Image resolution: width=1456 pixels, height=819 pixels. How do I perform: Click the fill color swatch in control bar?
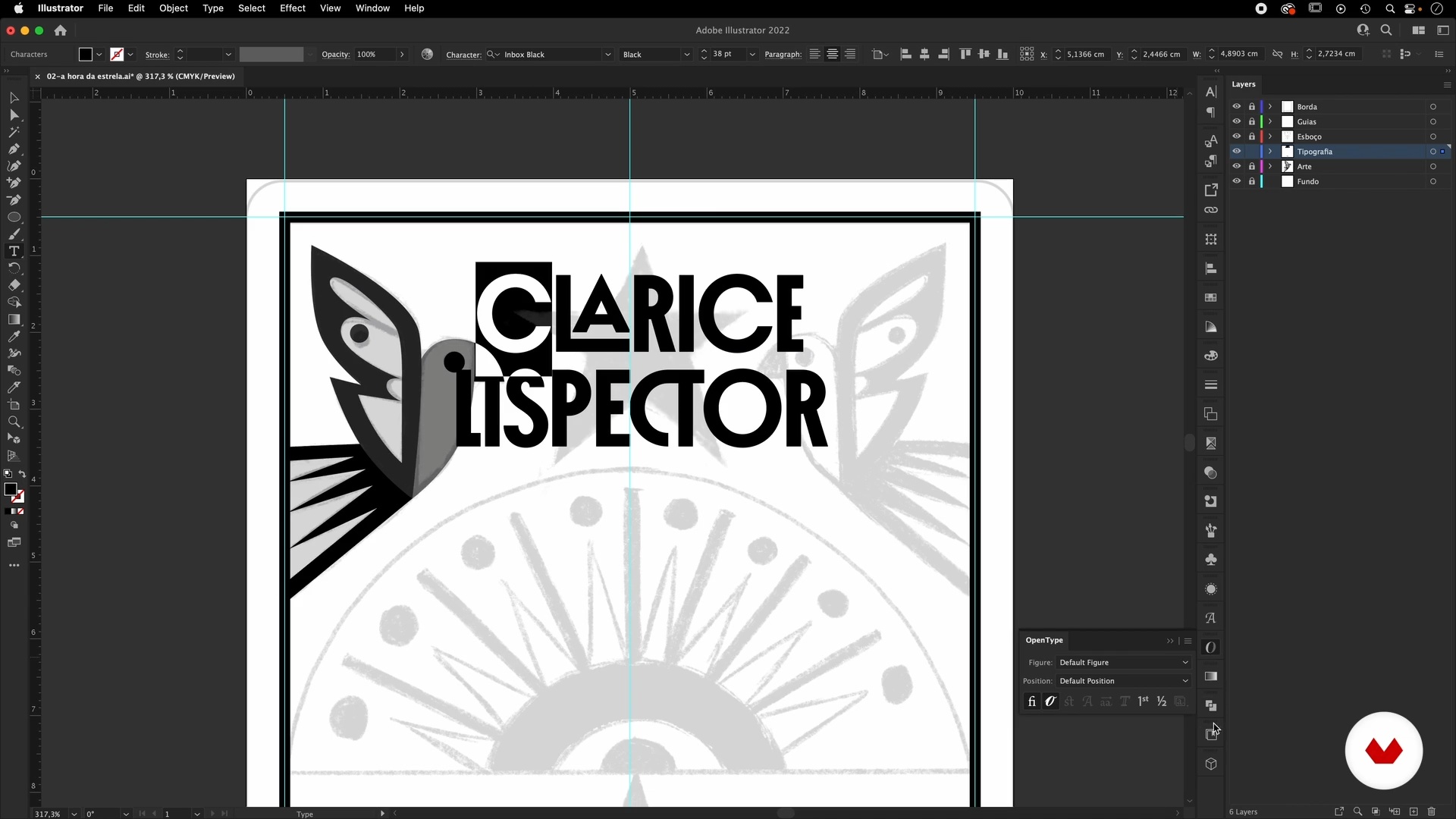coord(86,55)
